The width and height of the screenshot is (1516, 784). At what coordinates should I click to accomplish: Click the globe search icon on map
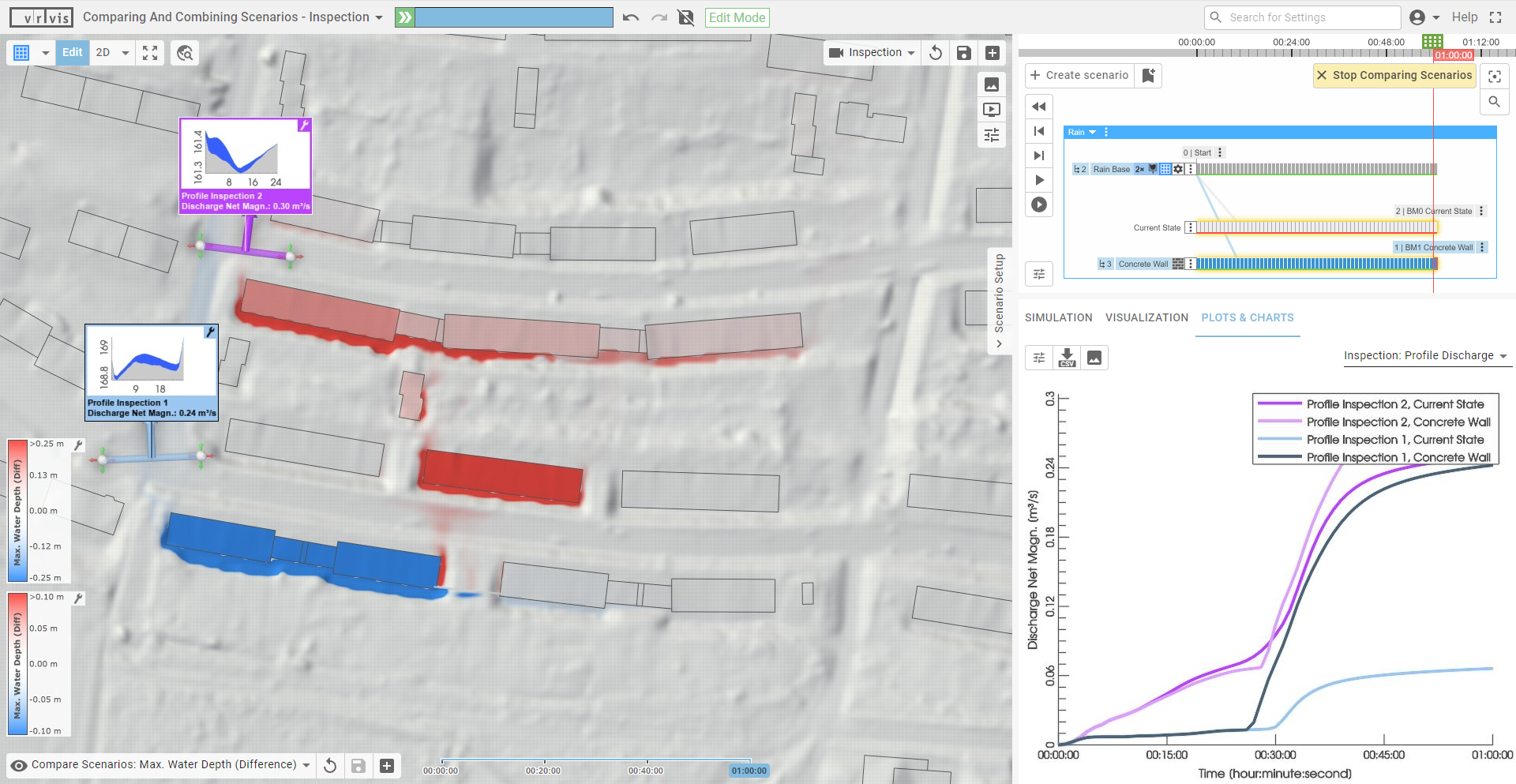(185, 53)
